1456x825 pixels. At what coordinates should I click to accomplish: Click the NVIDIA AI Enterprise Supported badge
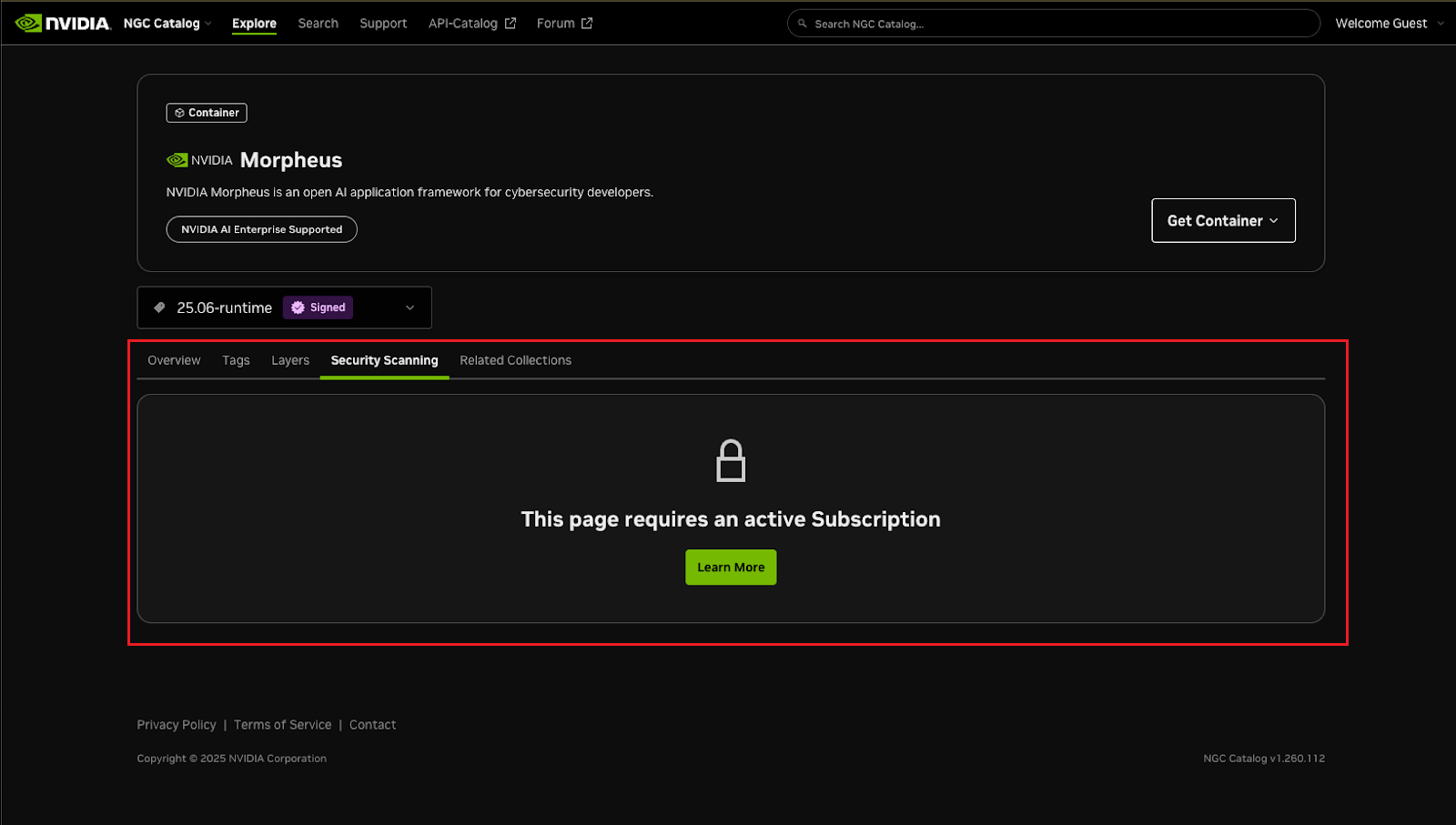[261, 229]
